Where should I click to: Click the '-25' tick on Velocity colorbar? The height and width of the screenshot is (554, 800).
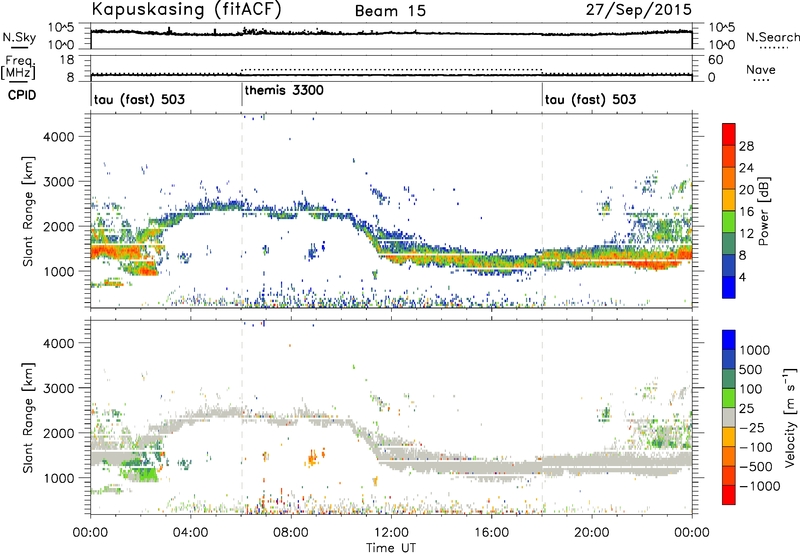(x=753, y=427)
